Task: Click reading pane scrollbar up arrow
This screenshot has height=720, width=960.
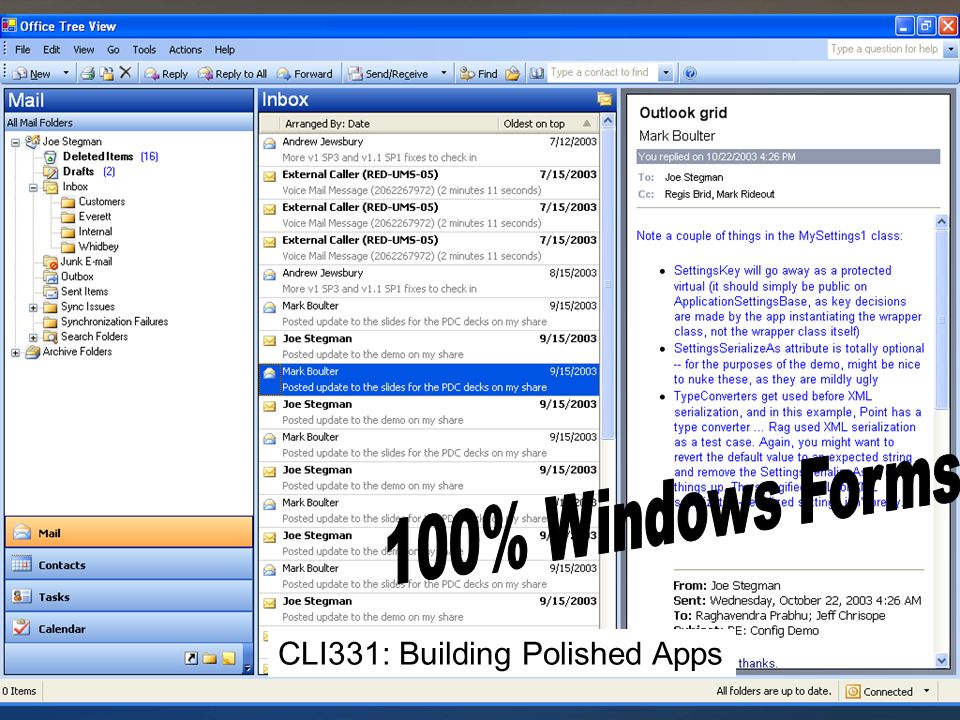Action: point(942,222)
